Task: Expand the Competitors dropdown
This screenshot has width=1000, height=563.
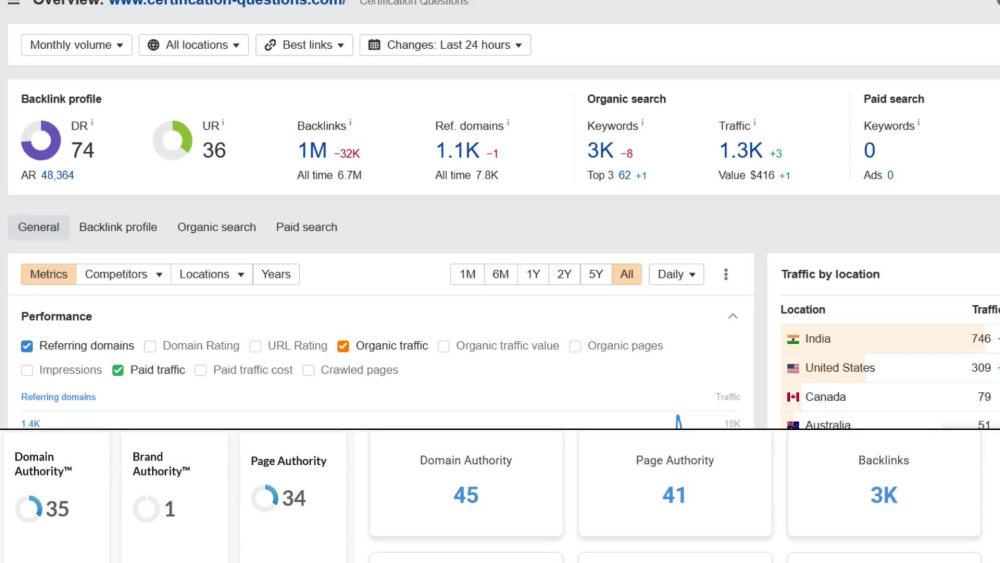Action: [123, 274]
